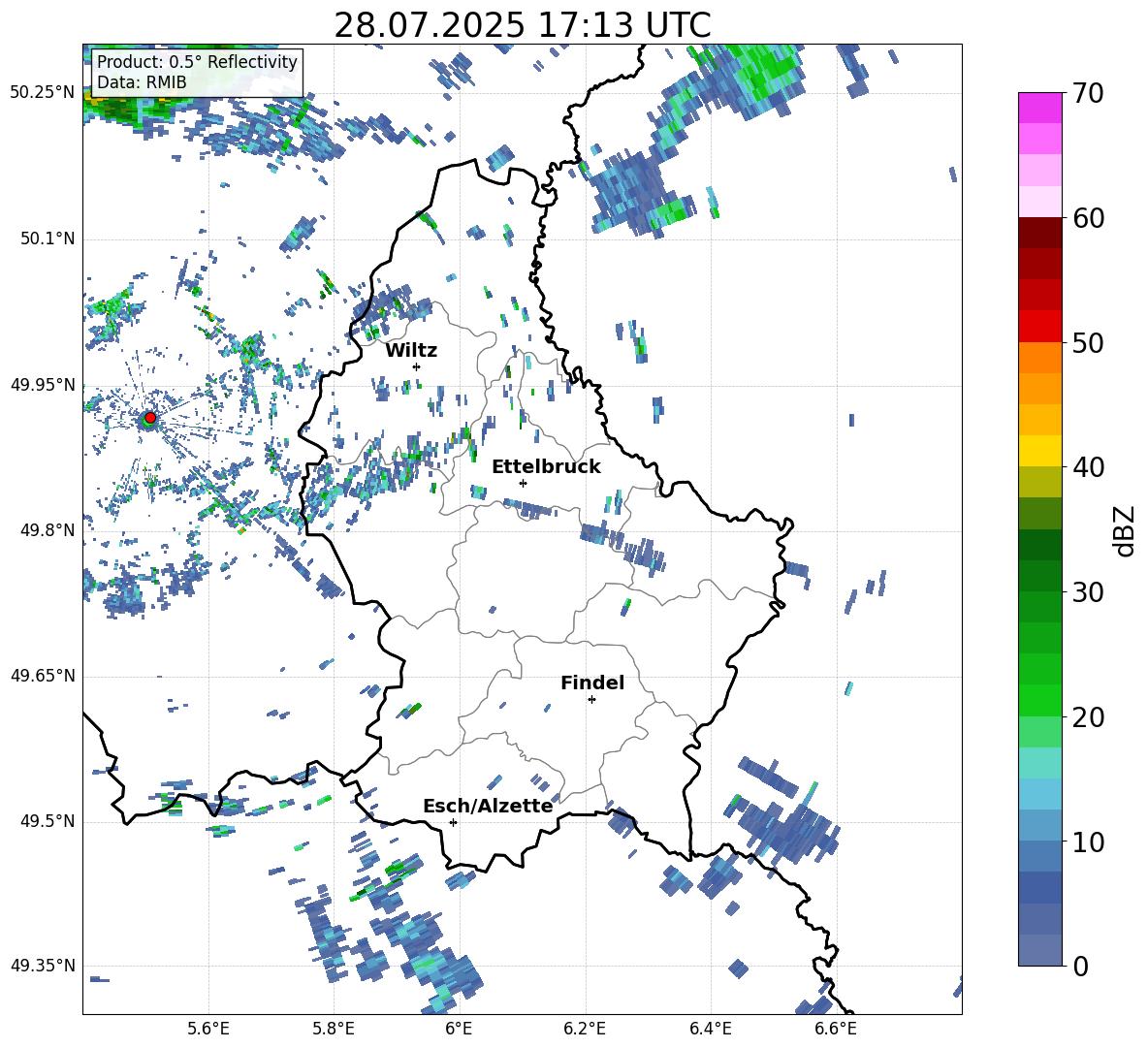Click 'Product: 0.5° Reflectivity' legend text
The width and height of the screenshot is (1148, 1048).
(x=197, y=61)
